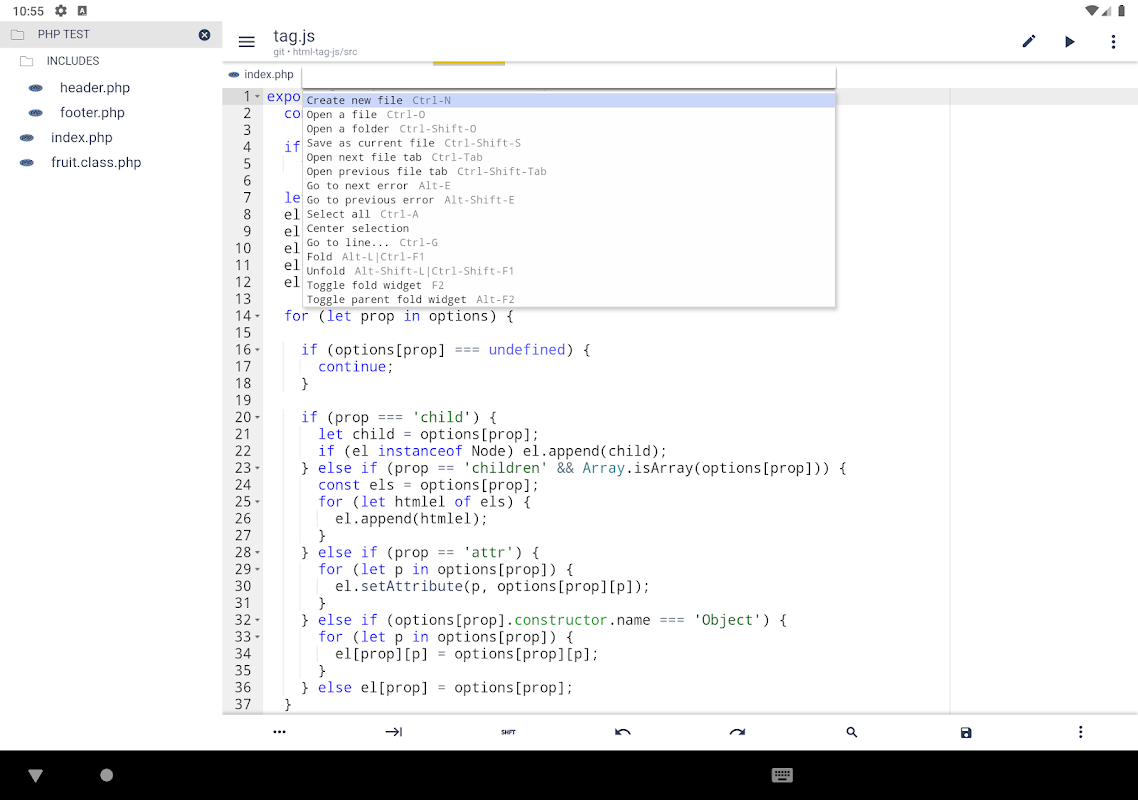
Task: Collapse the fold arrow at line 16
Action: pos(258,350)
